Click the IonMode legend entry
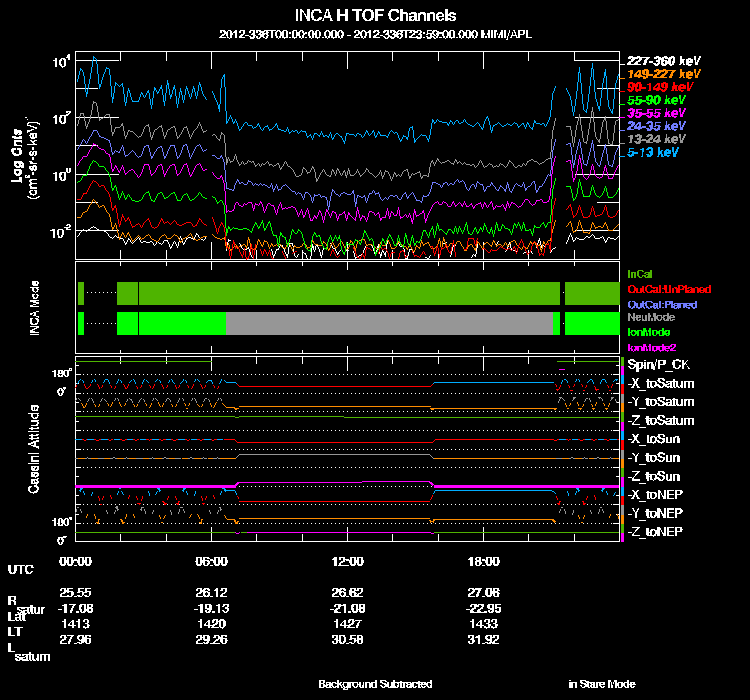Viewport: 750px width, 700px height. tap(649, 332)
